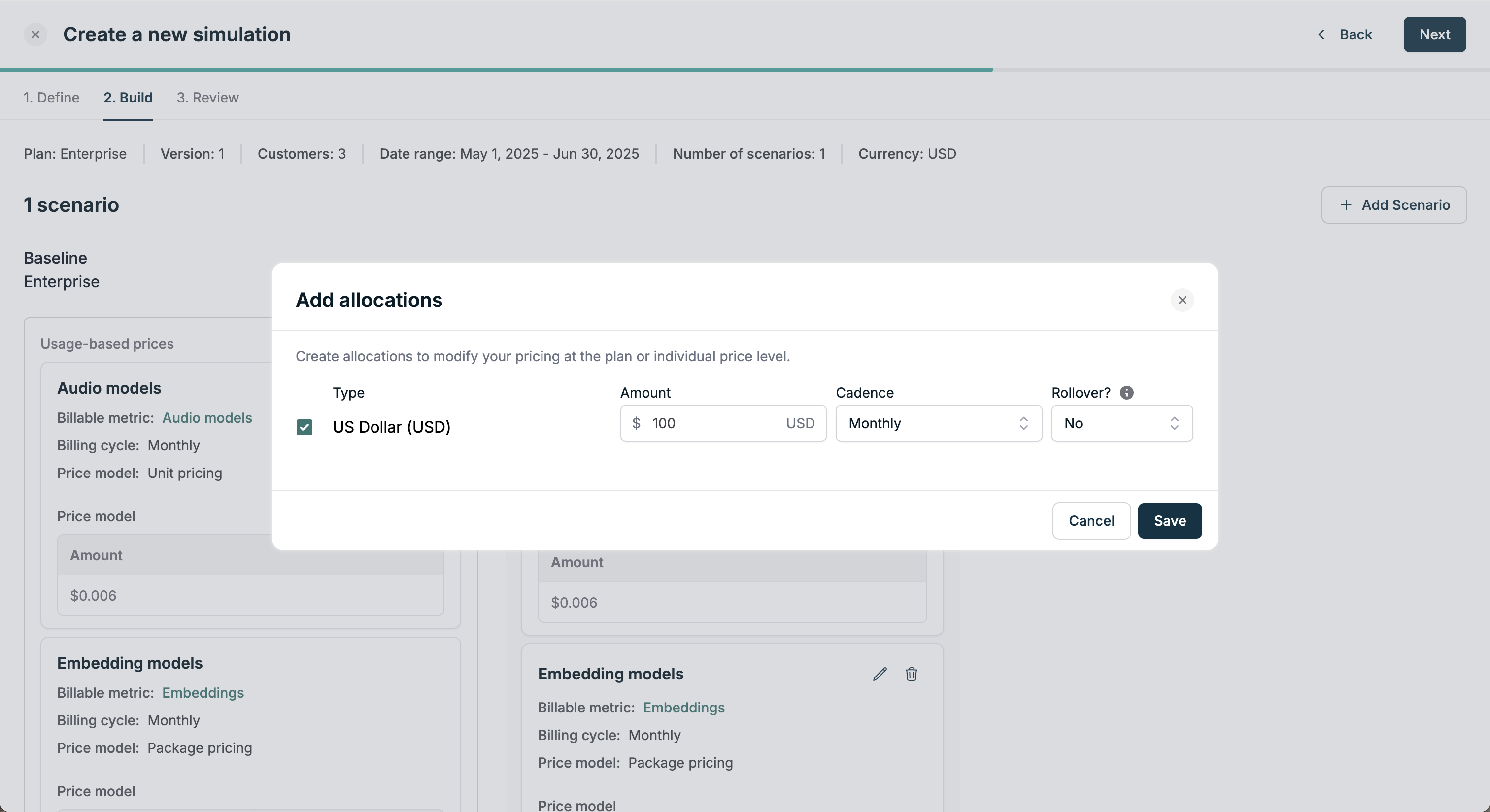The width and height of the screenshot is (1490, 812).
Task: Save the allocations
Action: [1170, 520]
